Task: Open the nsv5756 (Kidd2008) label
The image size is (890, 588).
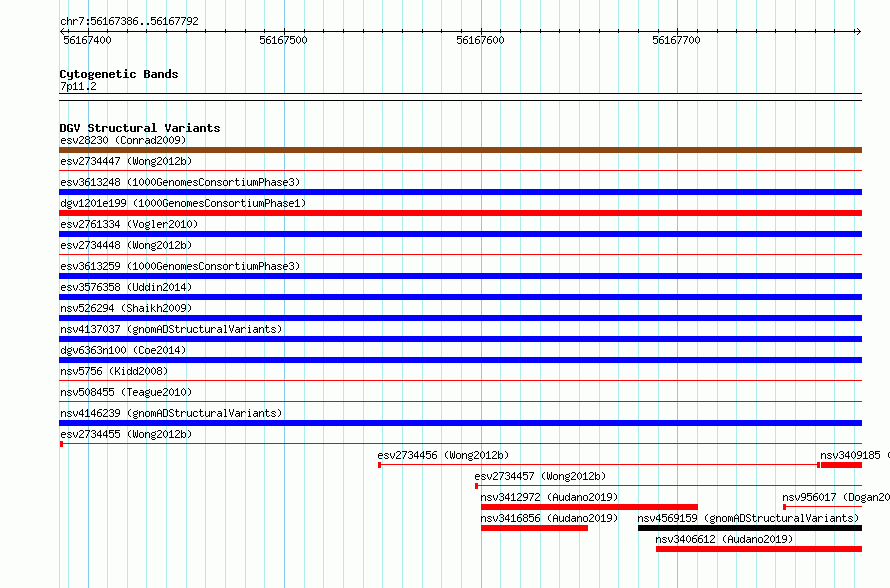Action: click(114, 371)
